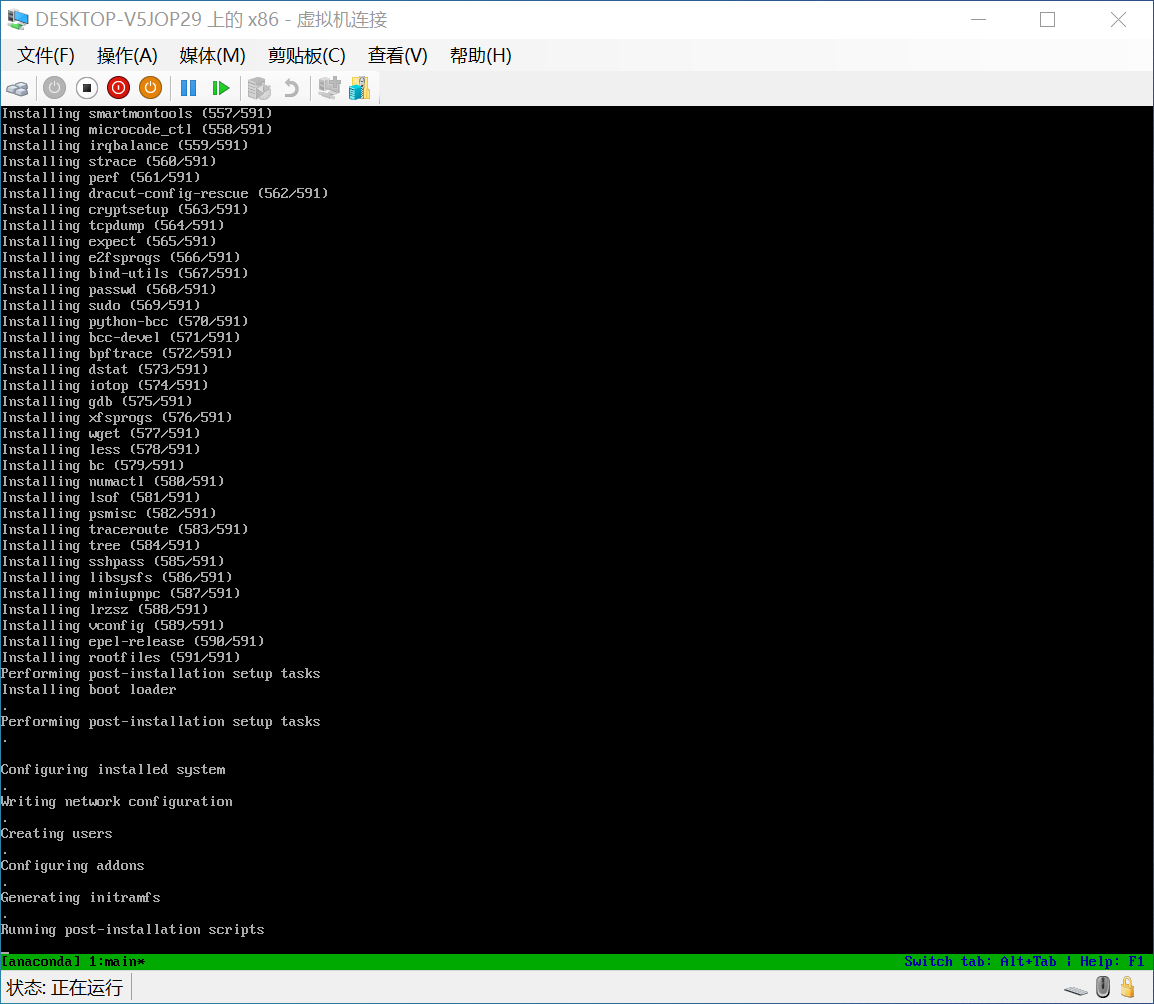This screenshot has height=1004, width=1154.
Task: Click the Revert undo arrow icon
Action: [291, 88]
